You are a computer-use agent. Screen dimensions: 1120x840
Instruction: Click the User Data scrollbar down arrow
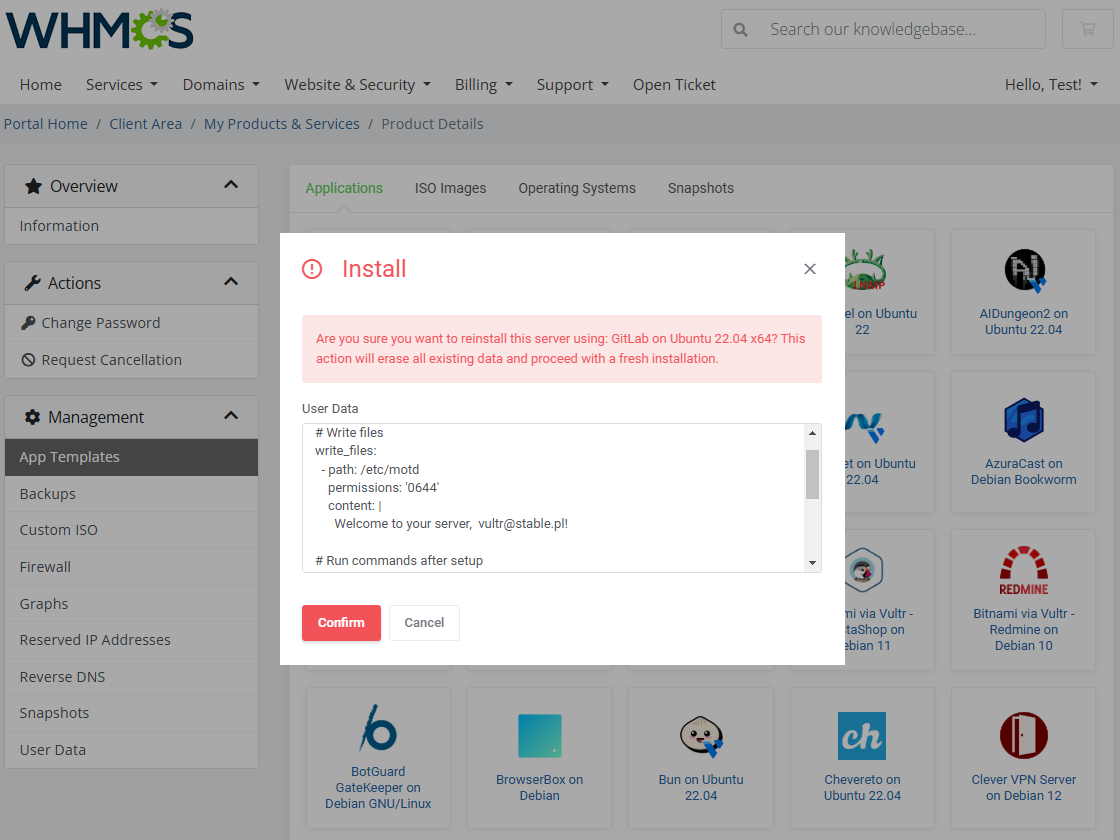[x=812, y=563]
